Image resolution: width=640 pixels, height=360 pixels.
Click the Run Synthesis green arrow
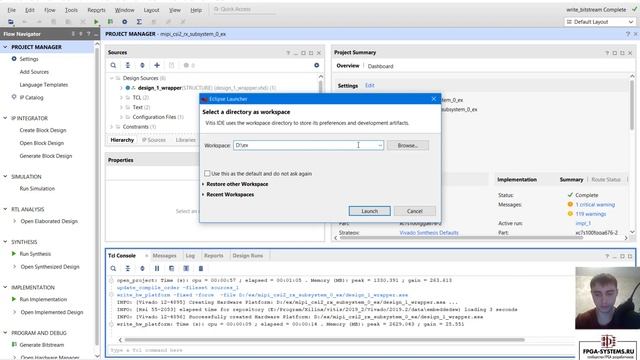[x=14, y=254]
